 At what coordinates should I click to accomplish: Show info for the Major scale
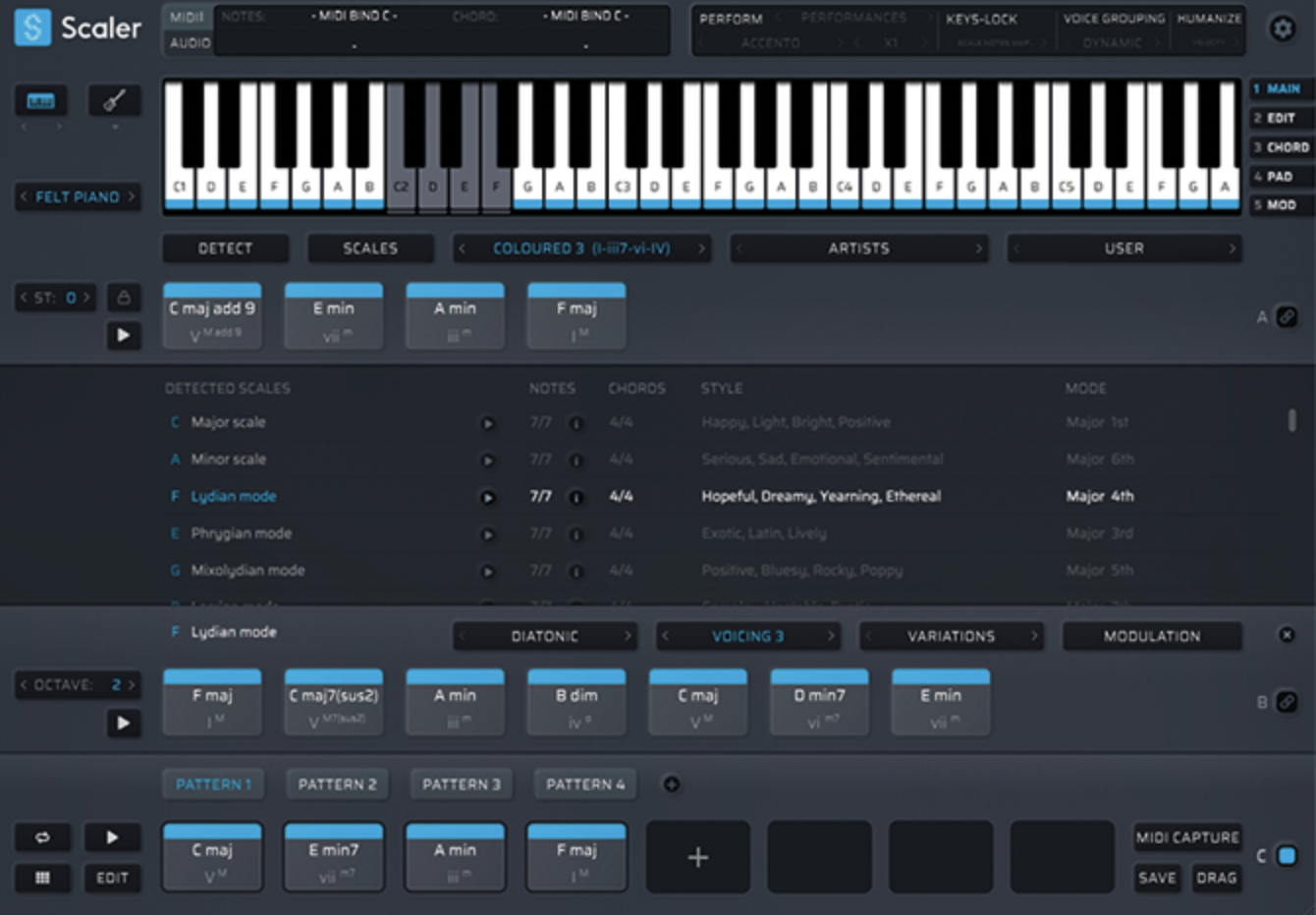tap(576, 423)
